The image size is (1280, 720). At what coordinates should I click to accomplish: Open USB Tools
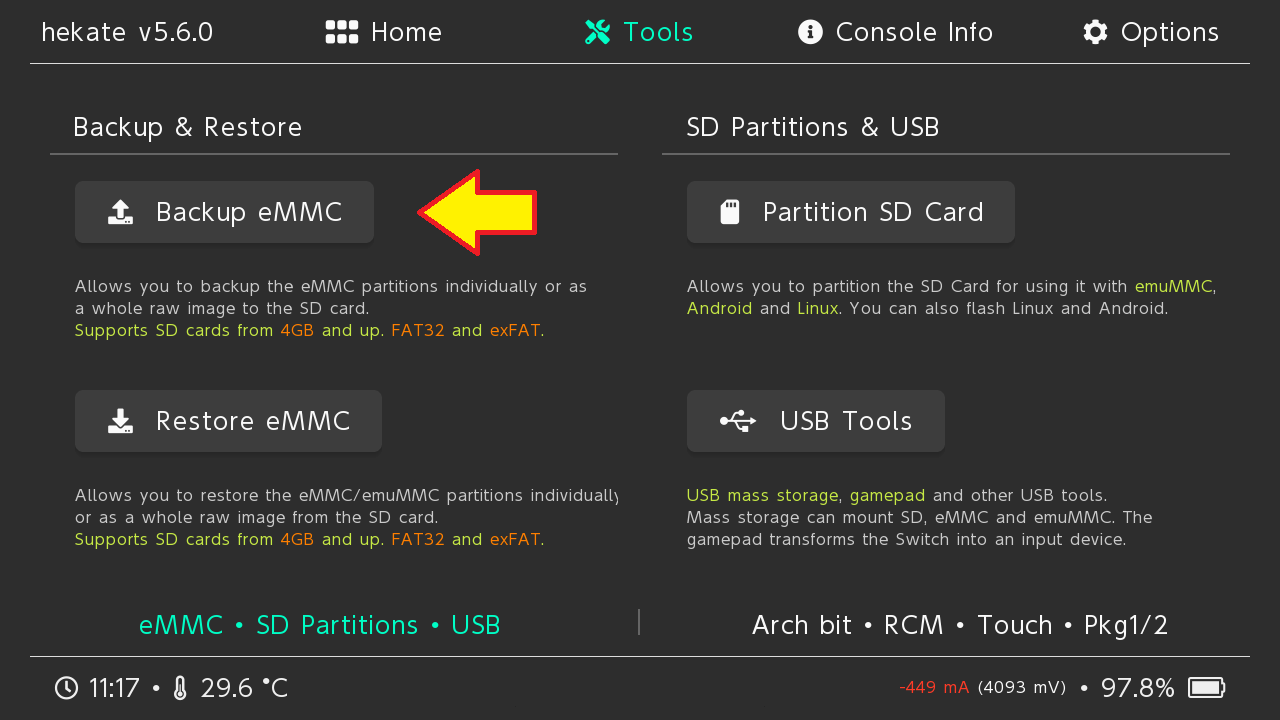[815, 421]
